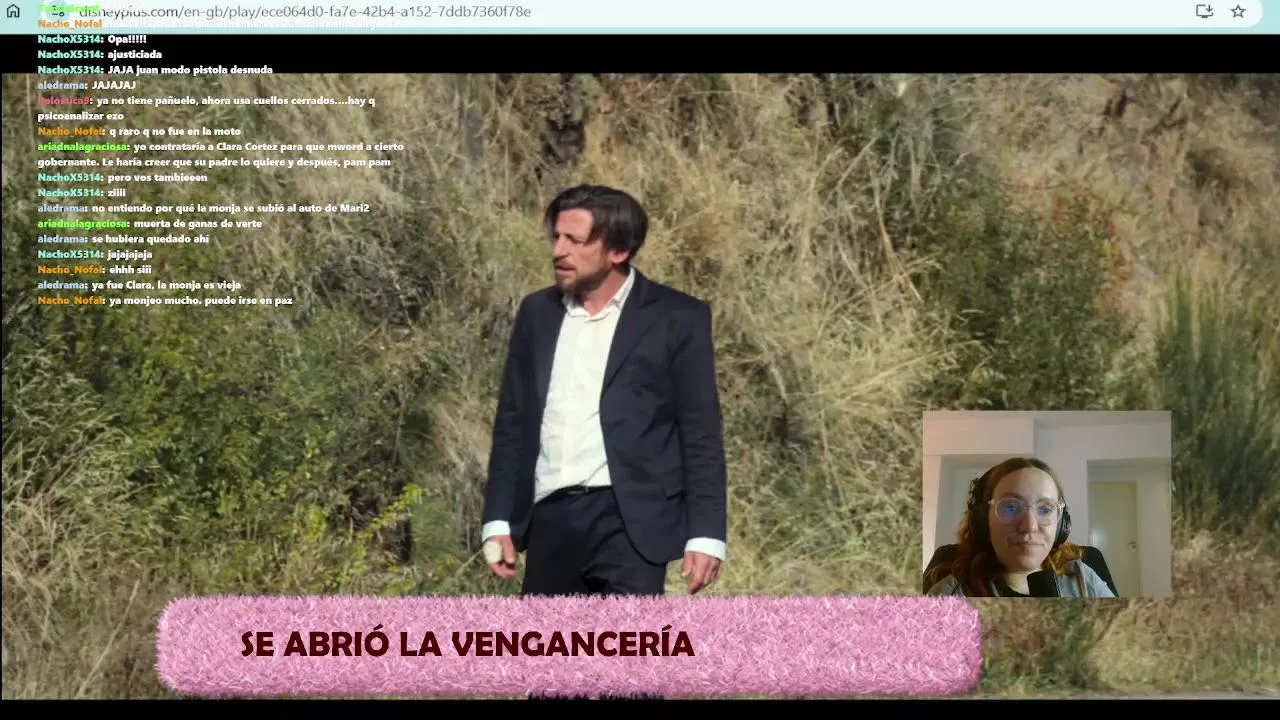The image size is (1280, 720).
Task: Select chat message 'ajusticiada'
Action: [x=135, y=54]
